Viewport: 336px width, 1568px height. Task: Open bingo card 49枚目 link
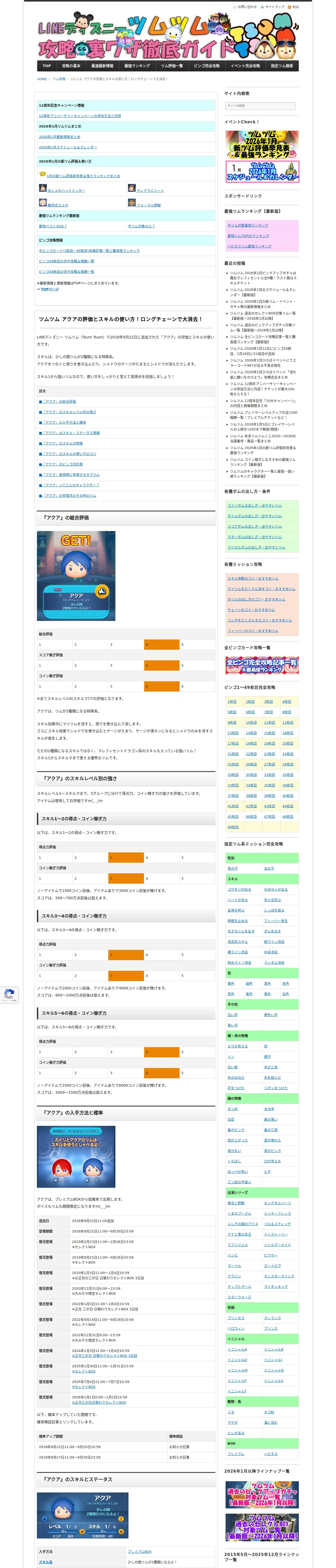233,827
